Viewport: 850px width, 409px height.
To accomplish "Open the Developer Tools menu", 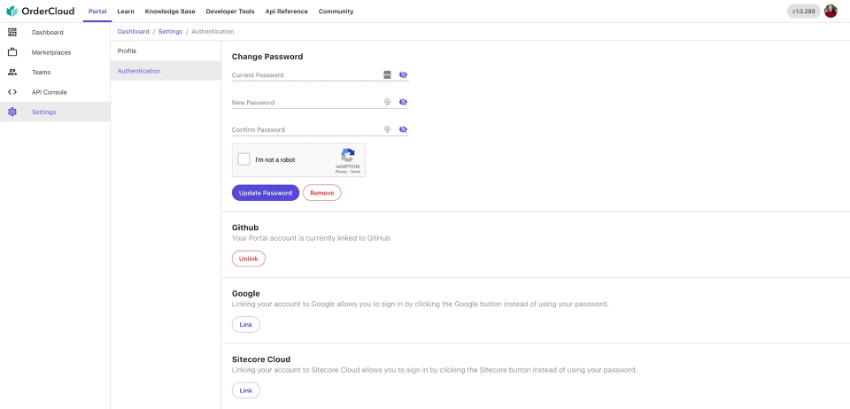I will (229, 11).
